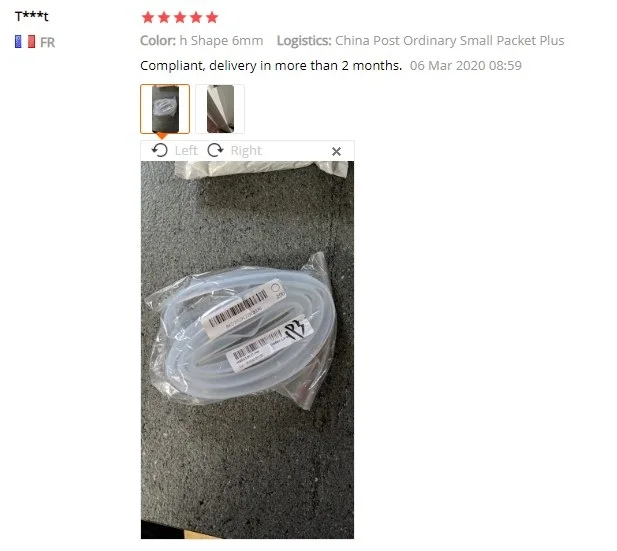Viewport: 617px width, 551px height.
Task: Click reviewer name T***t
Action: (x=31, y=17)
